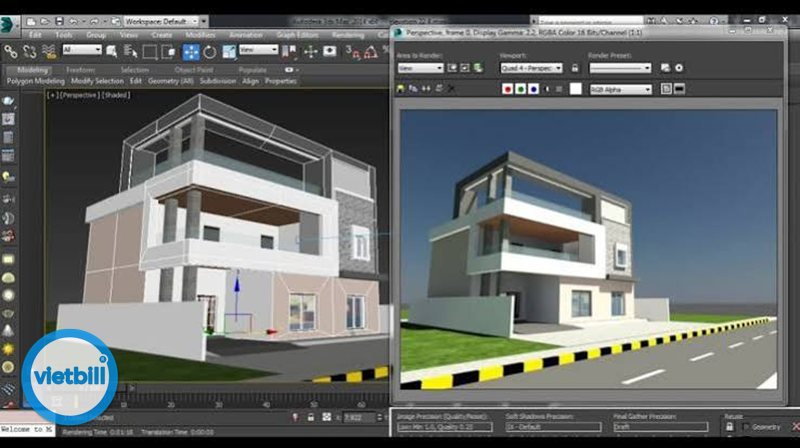Open the Rendering menu

pyautogui.click(x=348, y=35)
